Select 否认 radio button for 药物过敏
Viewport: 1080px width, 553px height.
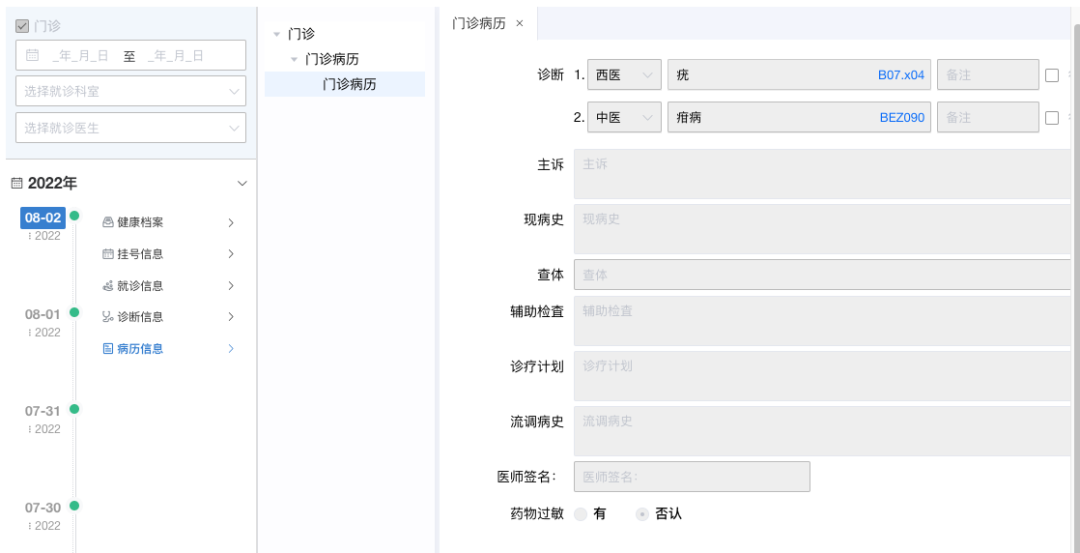(x=642, y=514)
